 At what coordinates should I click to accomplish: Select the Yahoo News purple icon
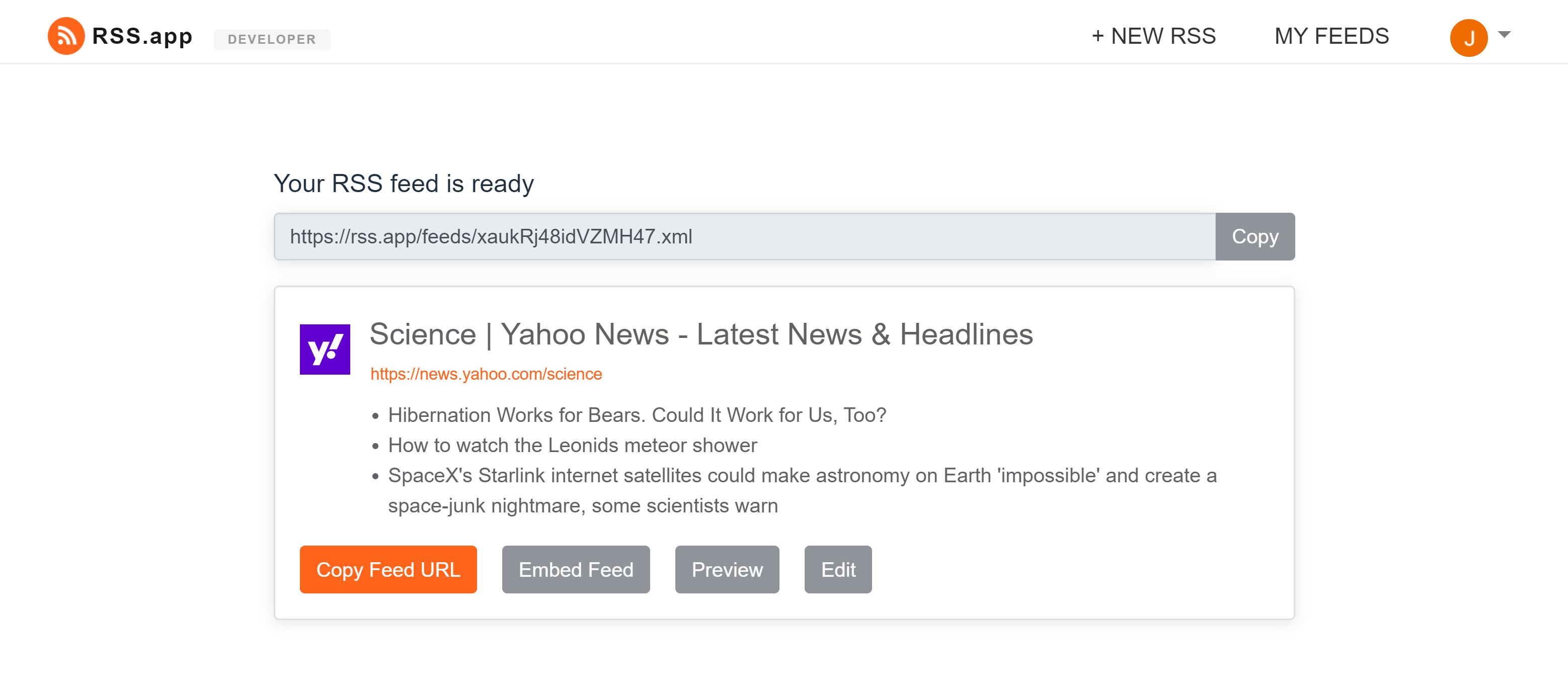326,348
